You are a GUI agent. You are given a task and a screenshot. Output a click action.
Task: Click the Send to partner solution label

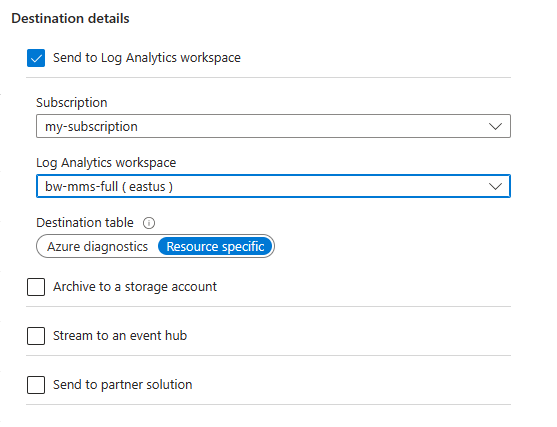point(123,385)
